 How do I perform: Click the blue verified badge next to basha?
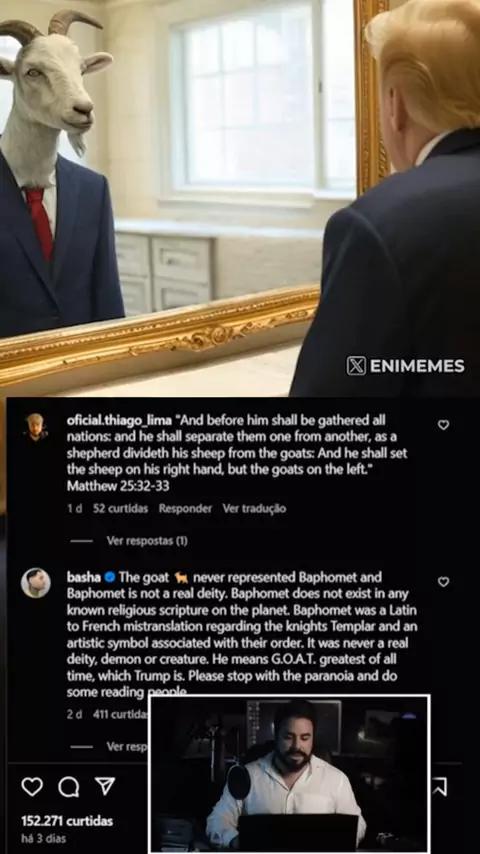[x=109, y=577]
